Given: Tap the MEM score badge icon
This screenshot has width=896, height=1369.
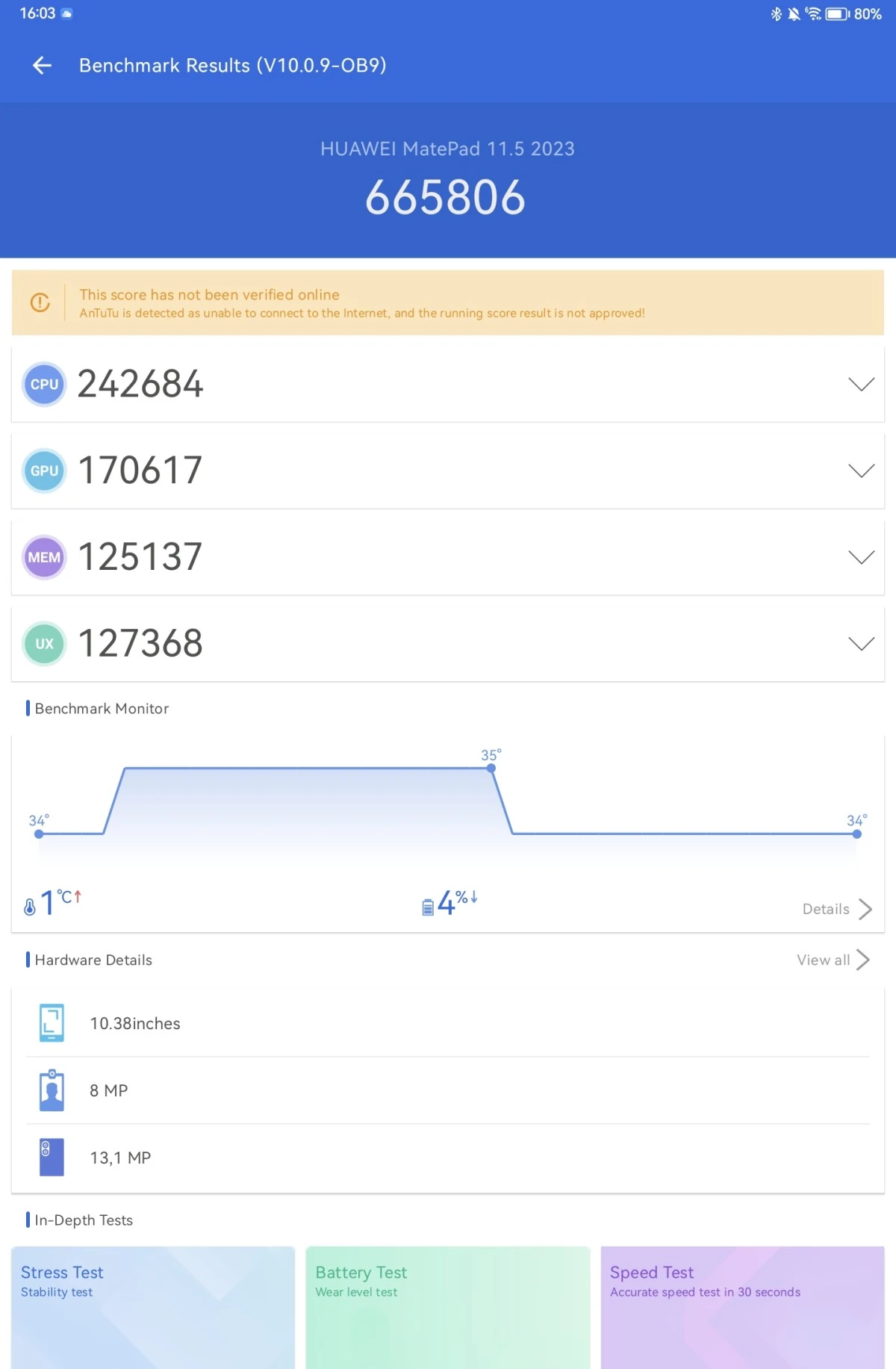Looking at the screenshot, I should click(44, 557).
